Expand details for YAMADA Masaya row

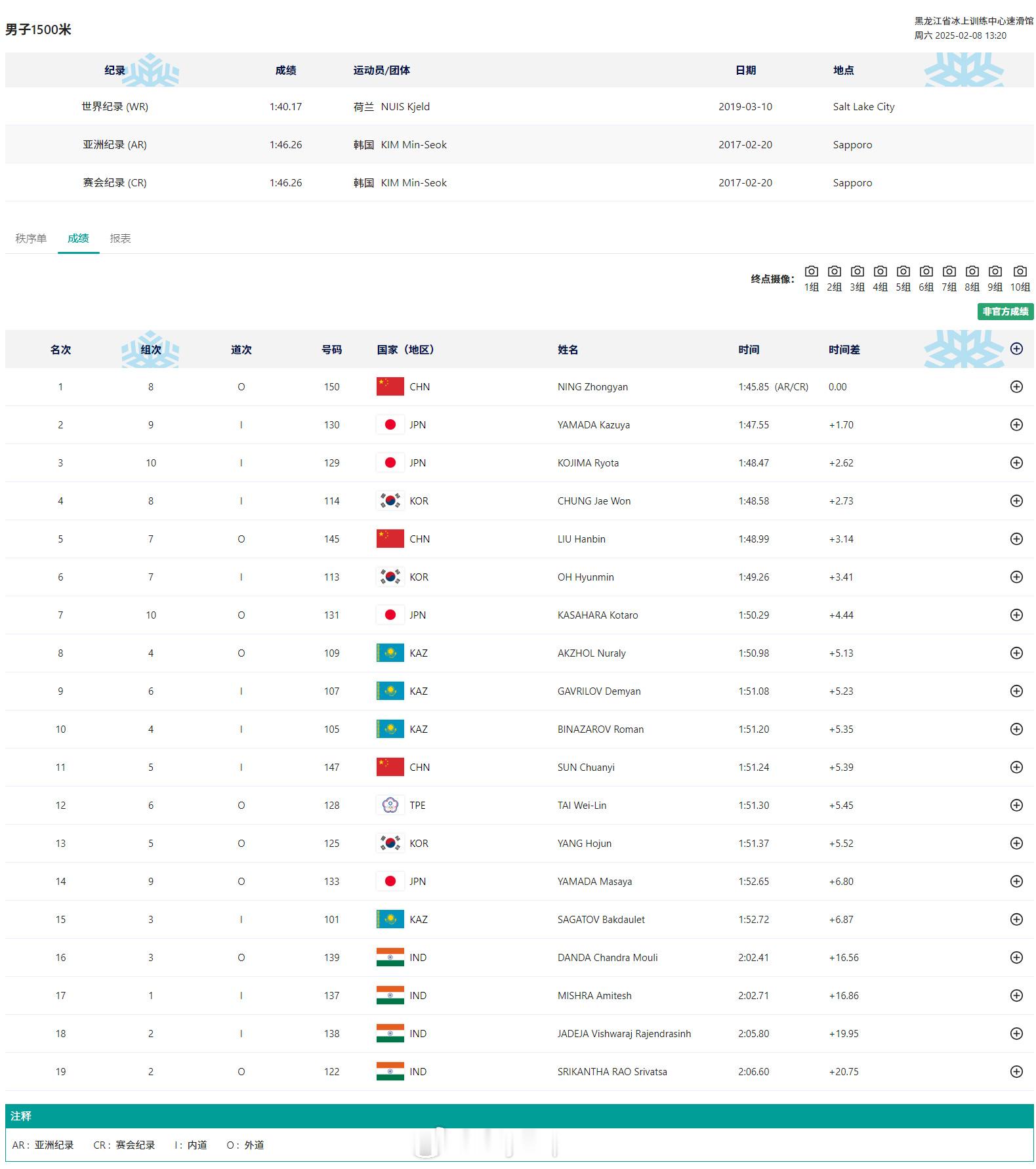tap(1016, 882)
